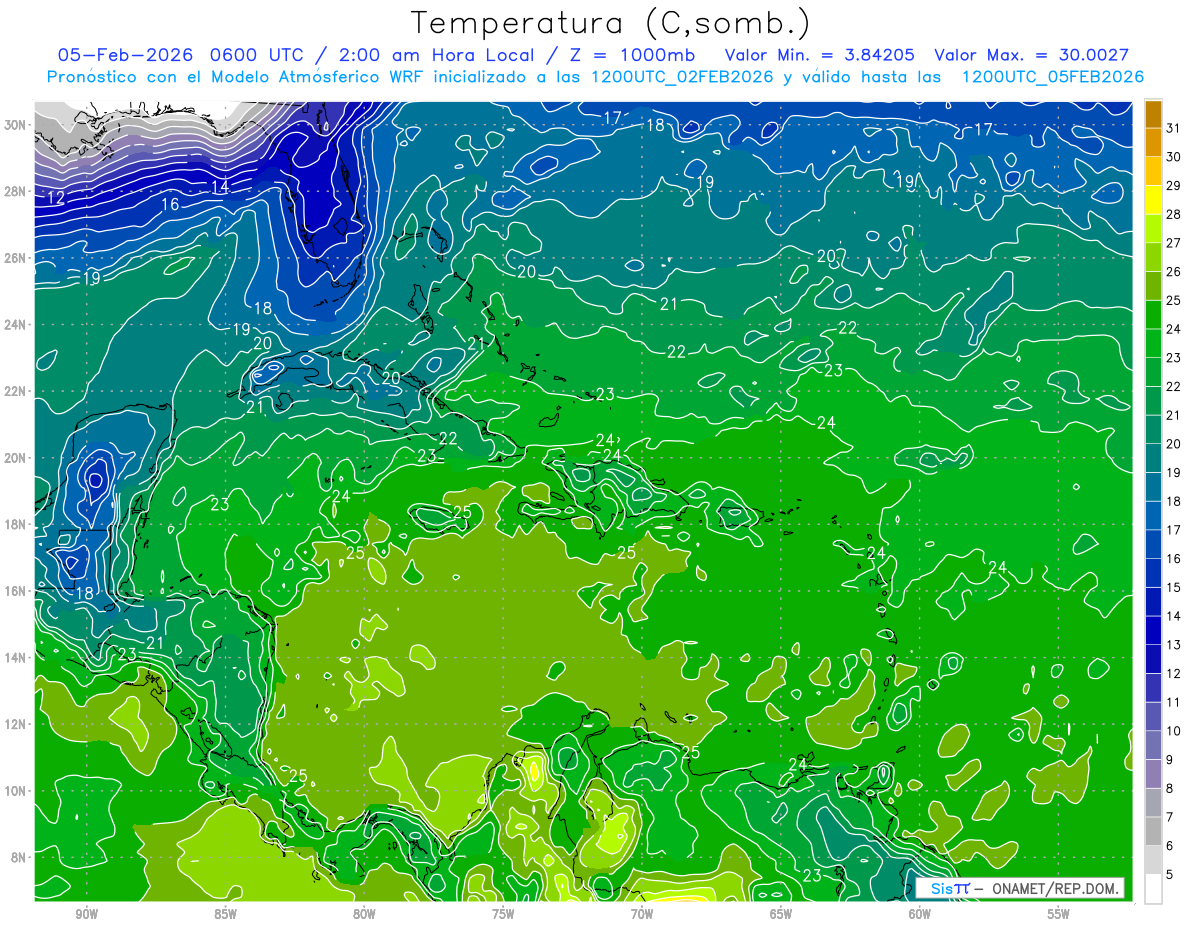The image size is (1200, 927).
Task: Click the "90W" longitude axis label
Action: [86, 914]
